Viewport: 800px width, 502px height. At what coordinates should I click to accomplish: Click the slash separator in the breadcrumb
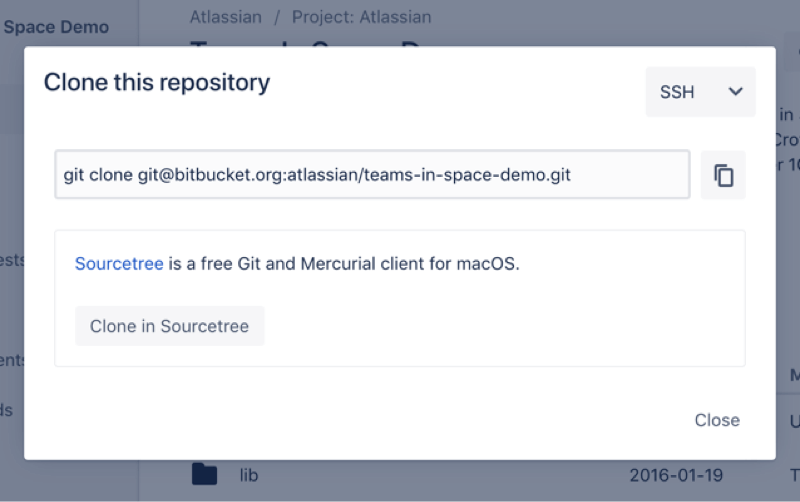(x=277, y=17)
